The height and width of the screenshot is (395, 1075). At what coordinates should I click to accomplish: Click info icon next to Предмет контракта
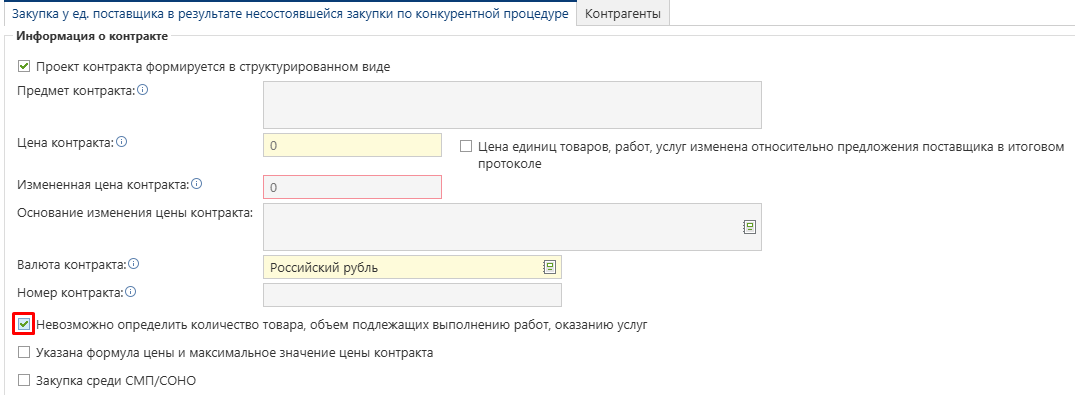142,91
